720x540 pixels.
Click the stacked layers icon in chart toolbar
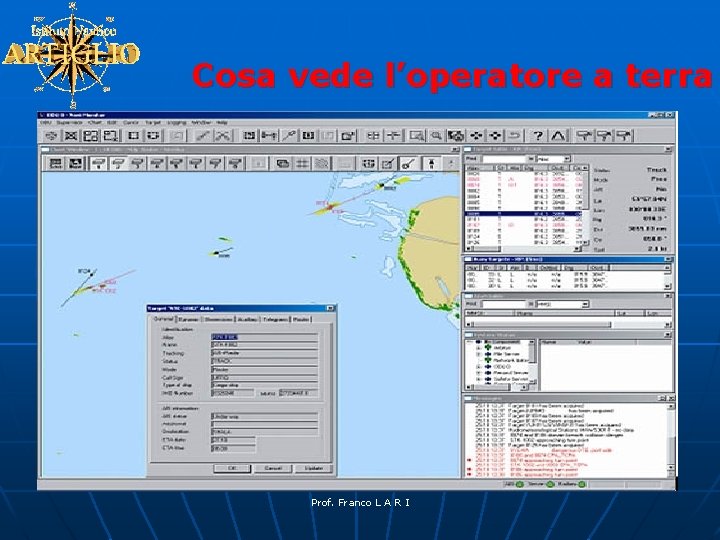(282, 163)
